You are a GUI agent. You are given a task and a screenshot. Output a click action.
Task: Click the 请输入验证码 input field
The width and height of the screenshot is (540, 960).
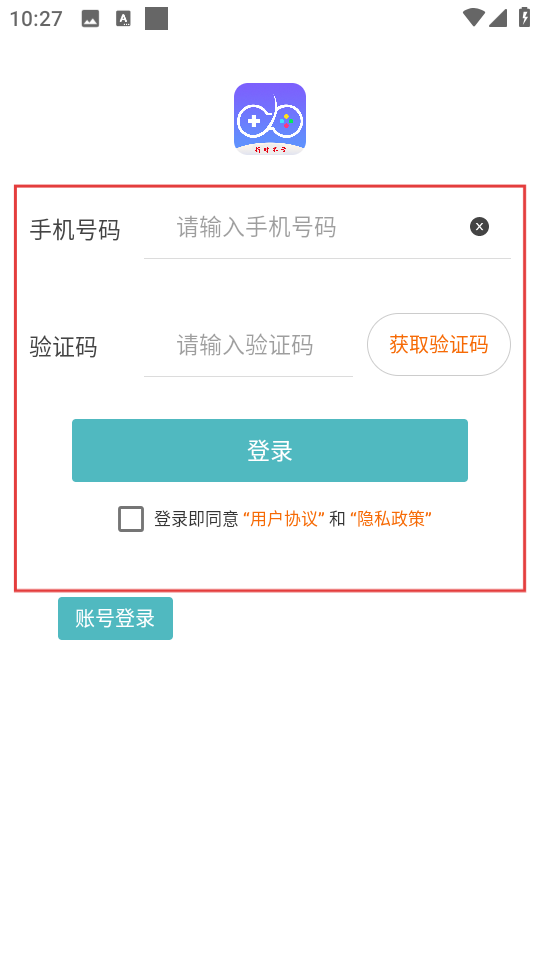[x=248, y=346]
